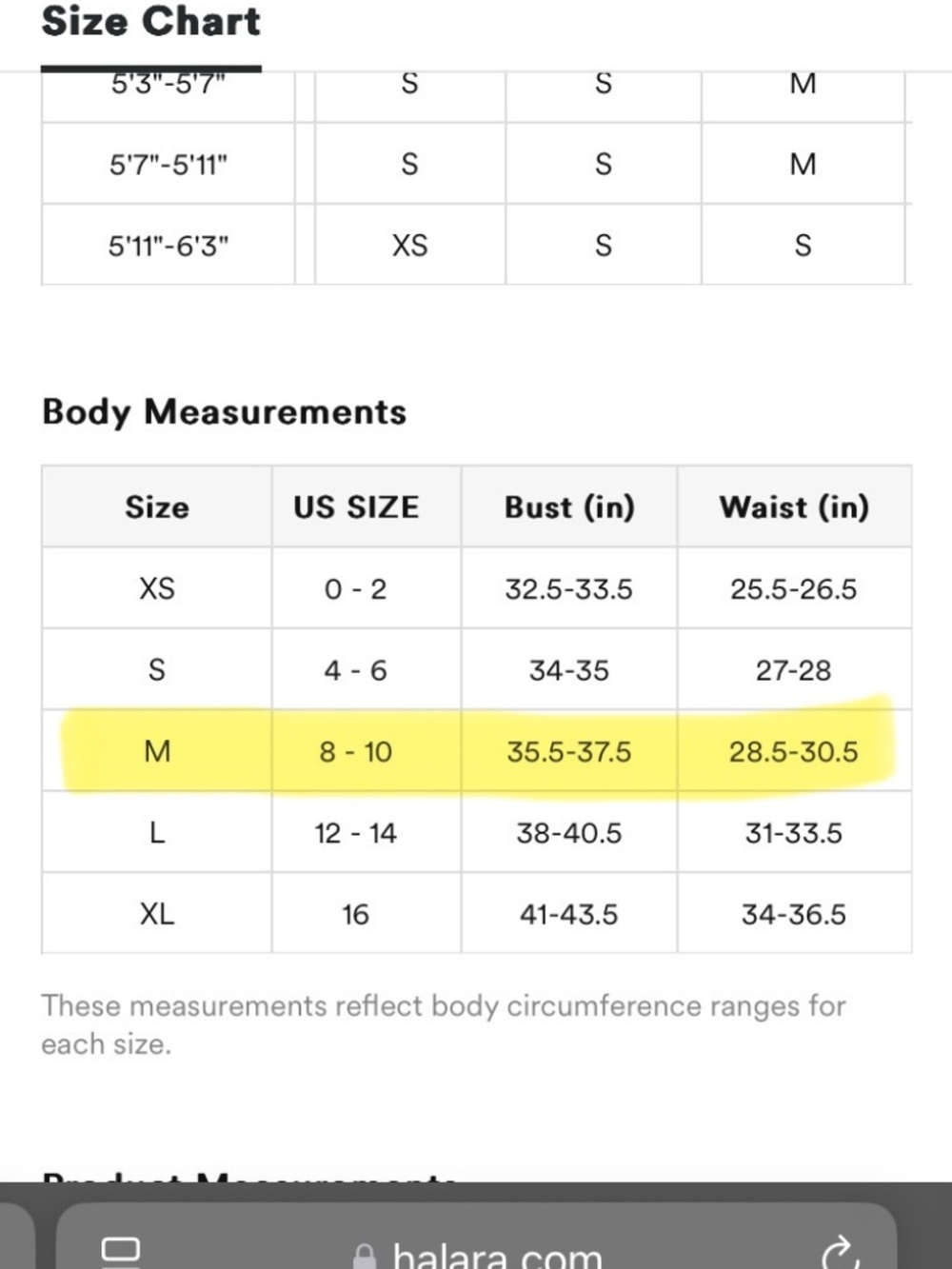
Task: Select the highlighted M size row
Action: point(477,751)
